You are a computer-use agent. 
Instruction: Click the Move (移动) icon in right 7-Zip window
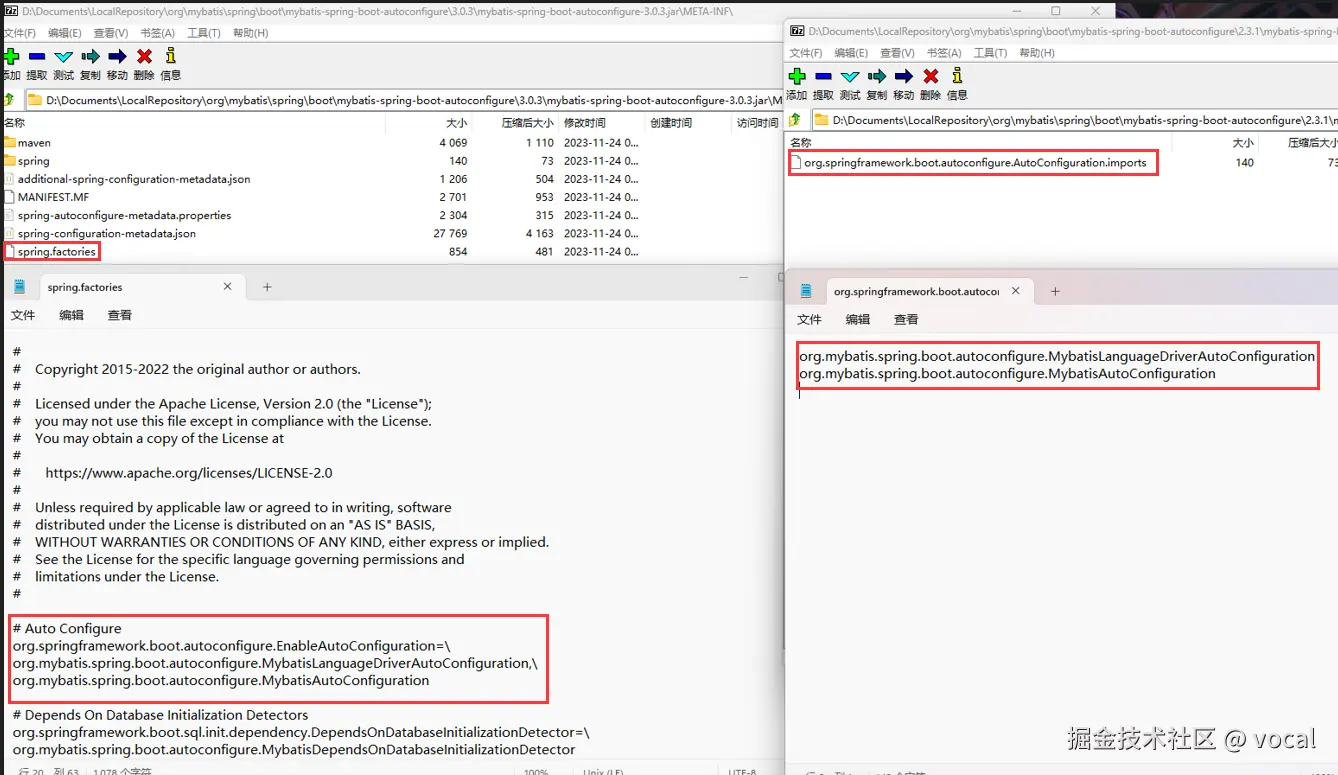904,76
